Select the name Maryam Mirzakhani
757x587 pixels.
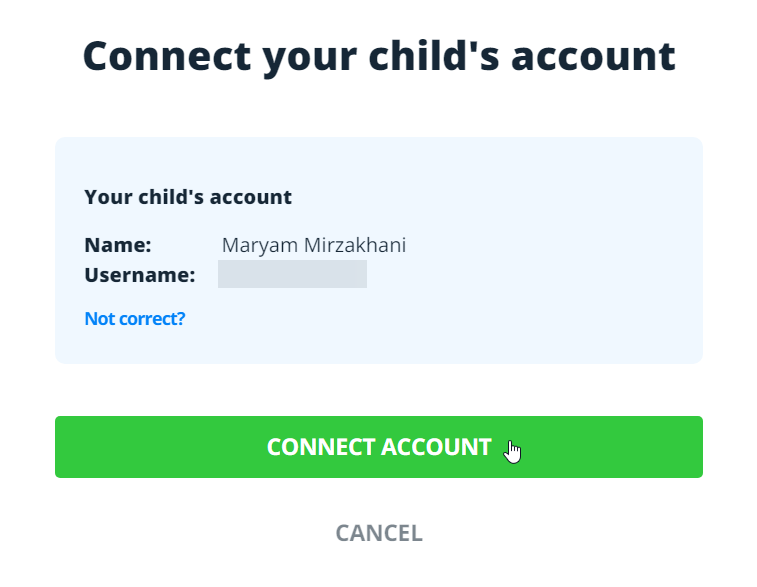(313, 245)
